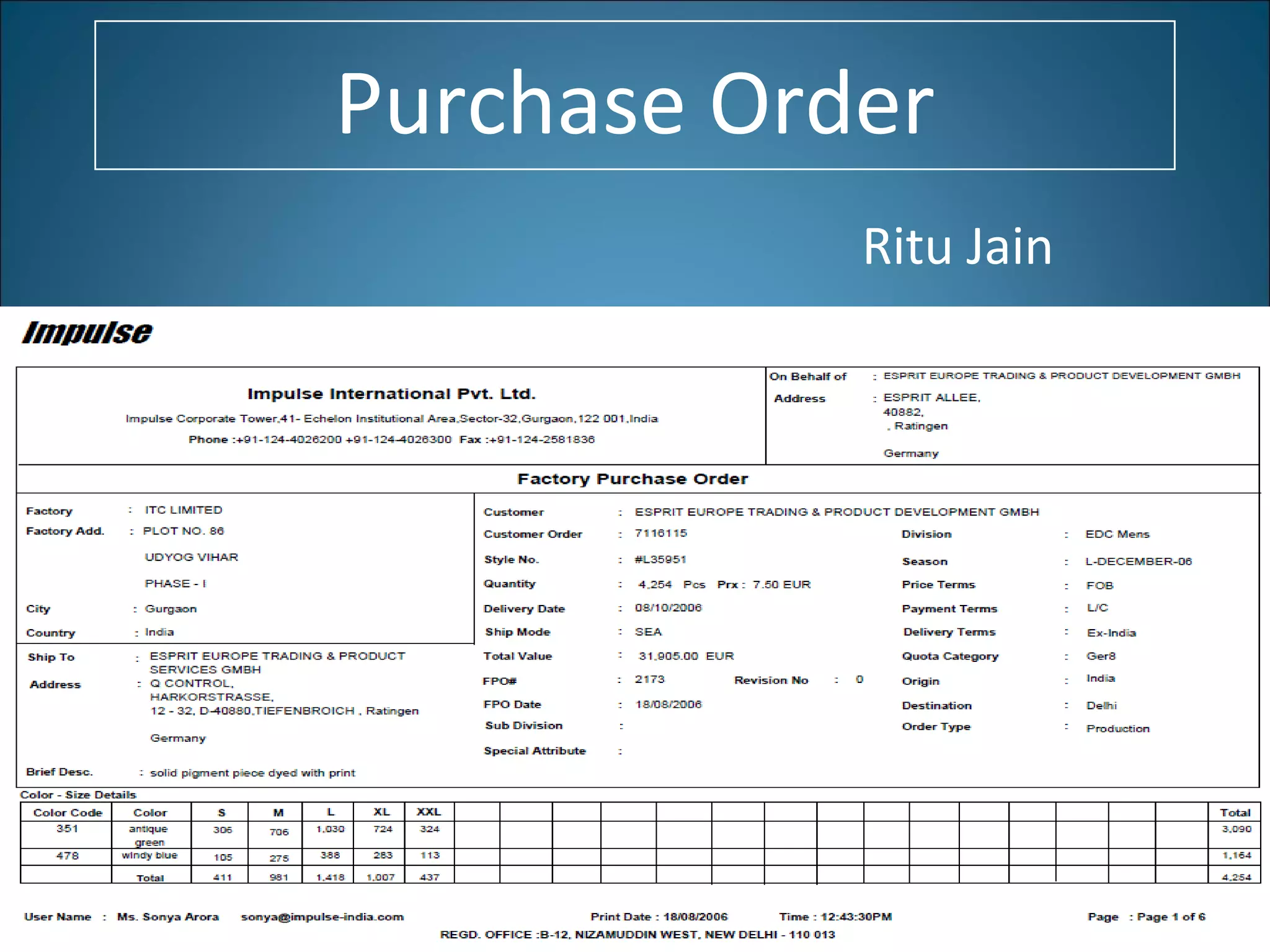Select the quantity 4,254 Pcs

click(672, 584)
